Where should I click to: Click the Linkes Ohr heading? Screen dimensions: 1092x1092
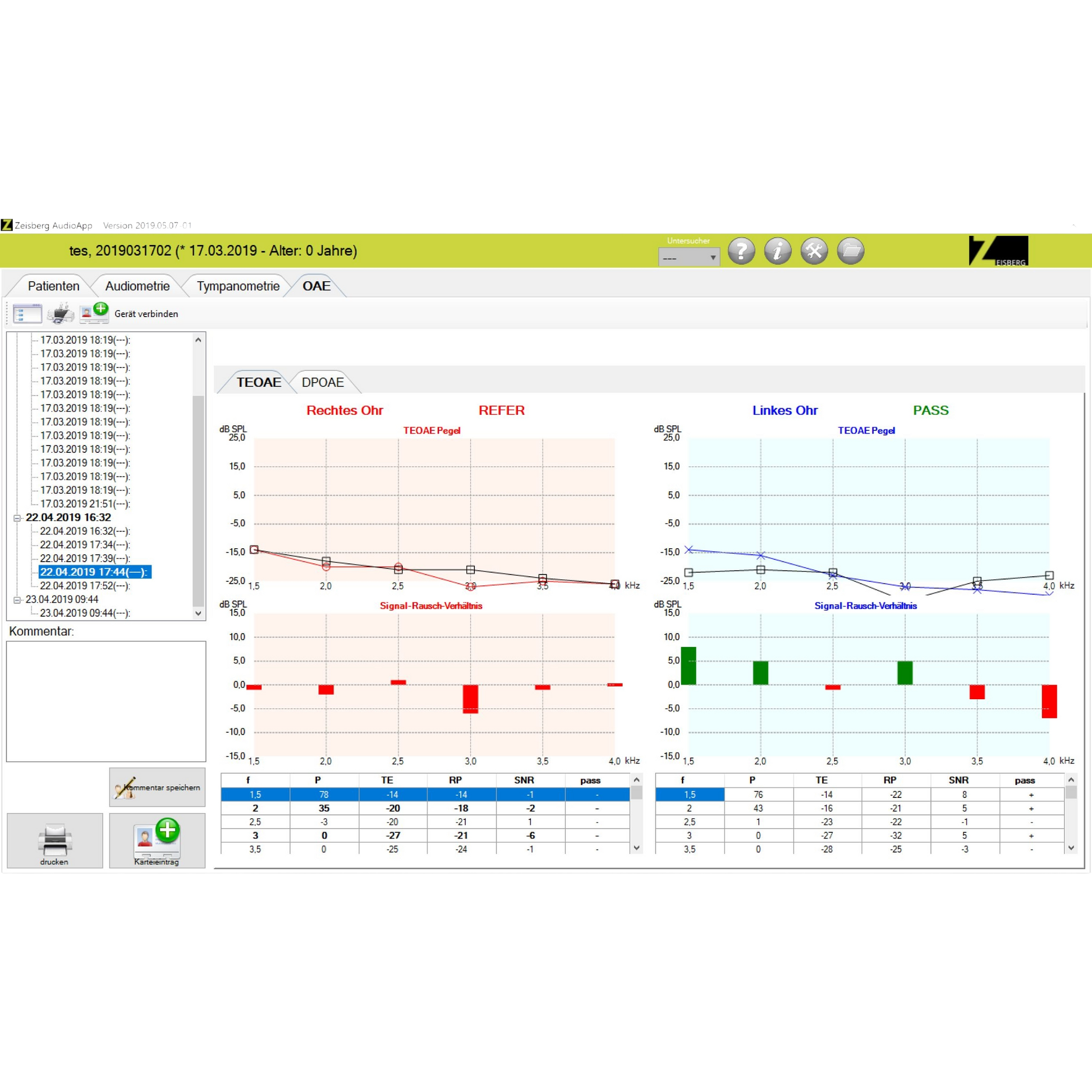coord(784,410)
